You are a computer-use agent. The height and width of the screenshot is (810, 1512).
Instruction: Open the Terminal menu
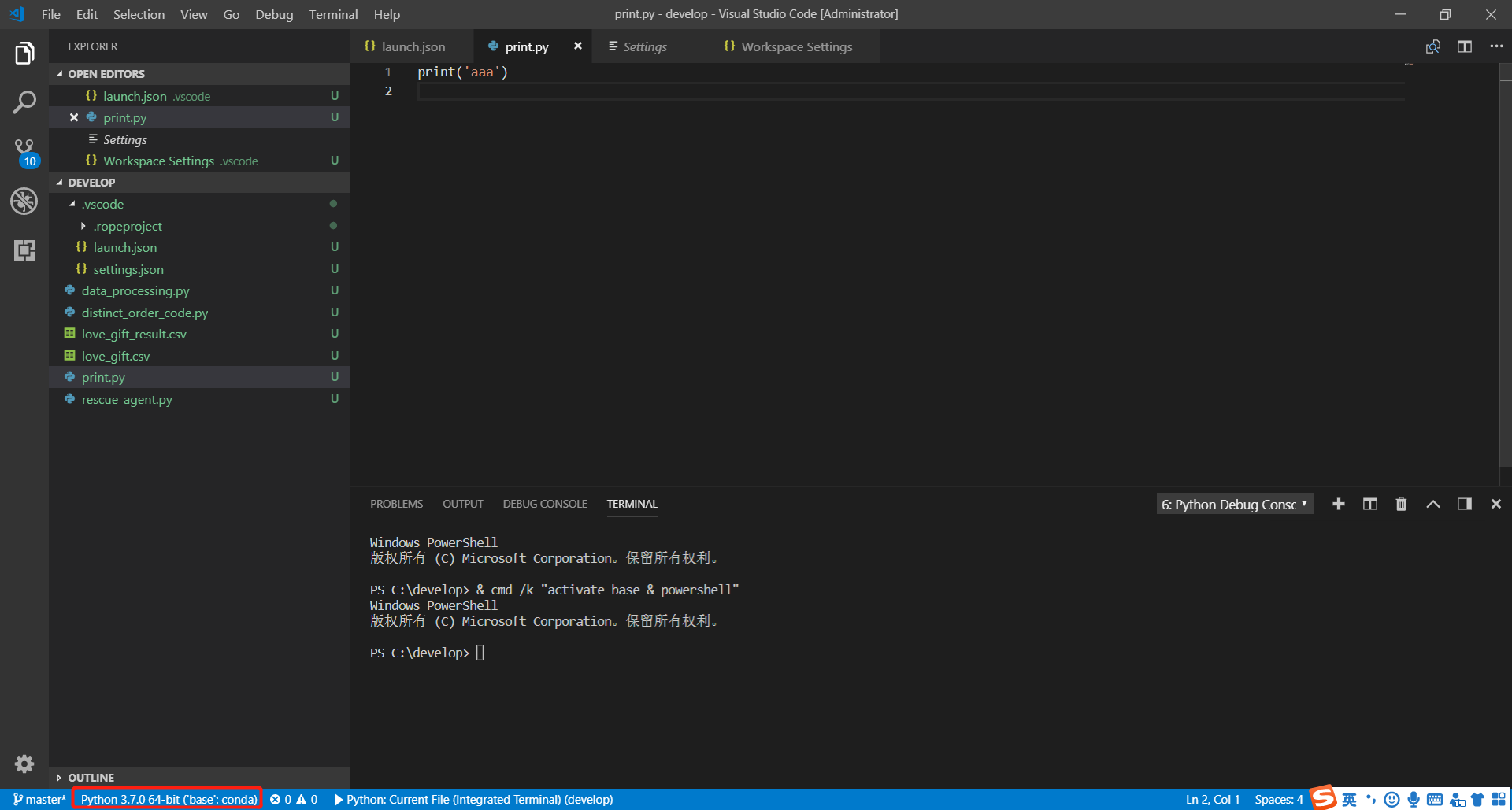click(333, 14)
